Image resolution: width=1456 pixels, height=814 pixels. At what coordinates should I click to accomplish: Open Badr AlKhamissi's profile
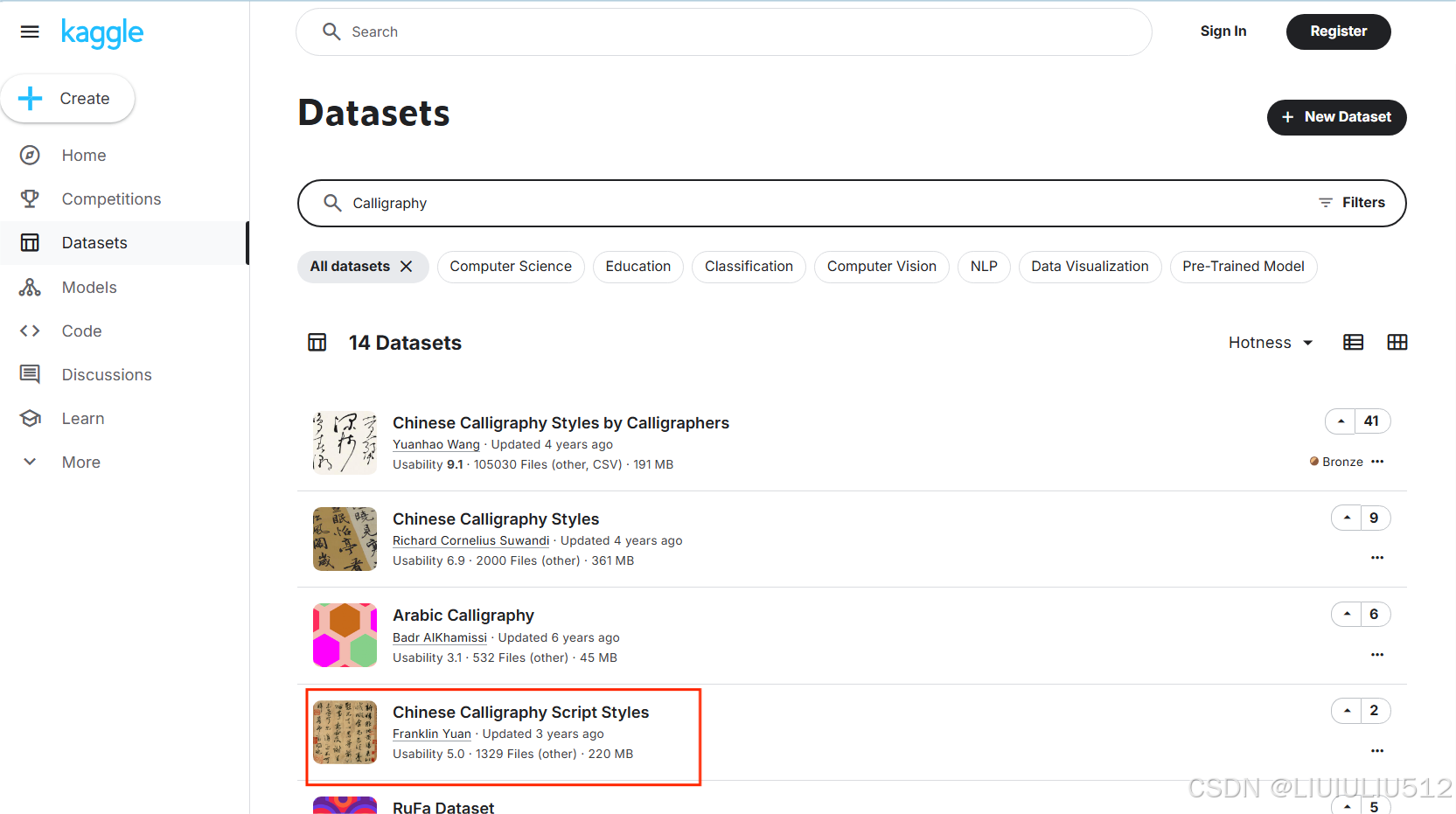[x=440, y=637]
